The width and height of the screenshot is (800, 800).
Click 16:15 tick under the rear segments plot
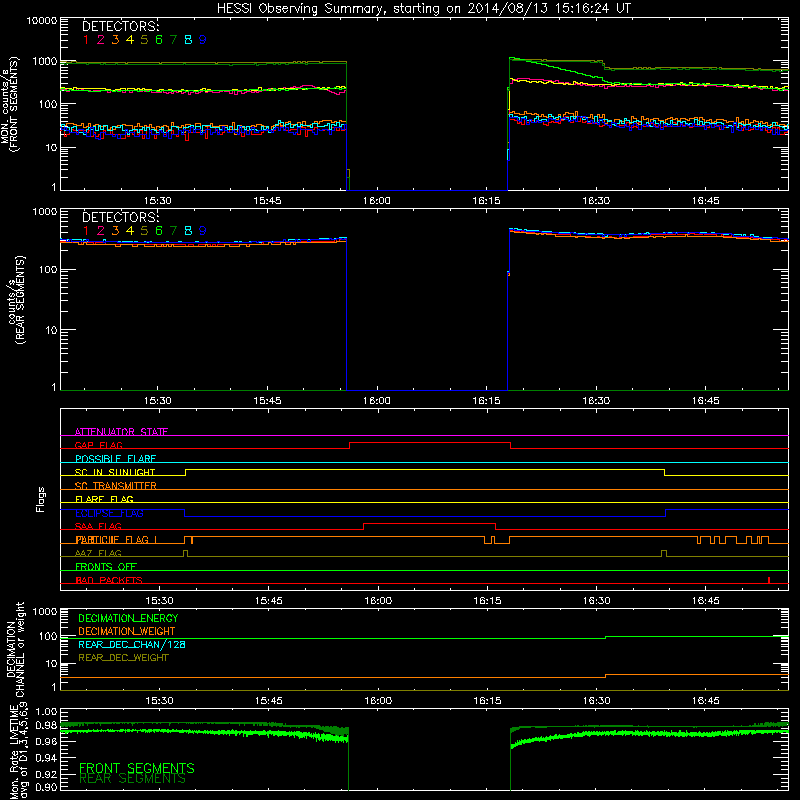point(486,401)
